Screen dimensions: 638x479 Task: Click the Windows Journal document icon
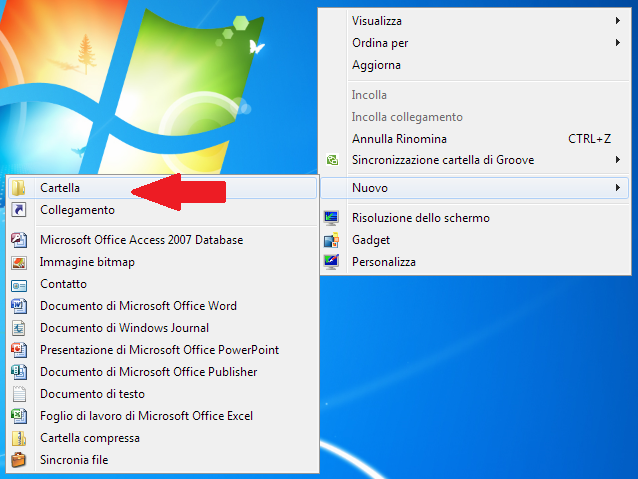point(19,328)
